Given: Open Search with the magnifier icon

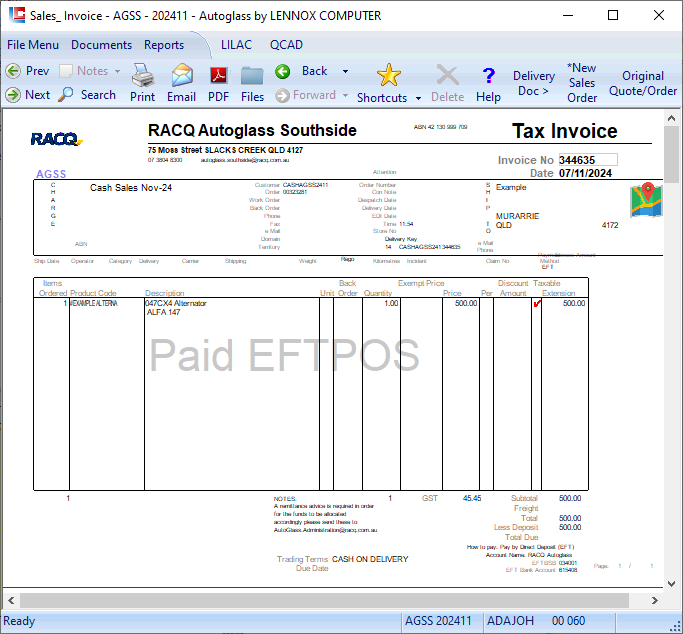Looking at the screenshot, I should coord(65,94).
